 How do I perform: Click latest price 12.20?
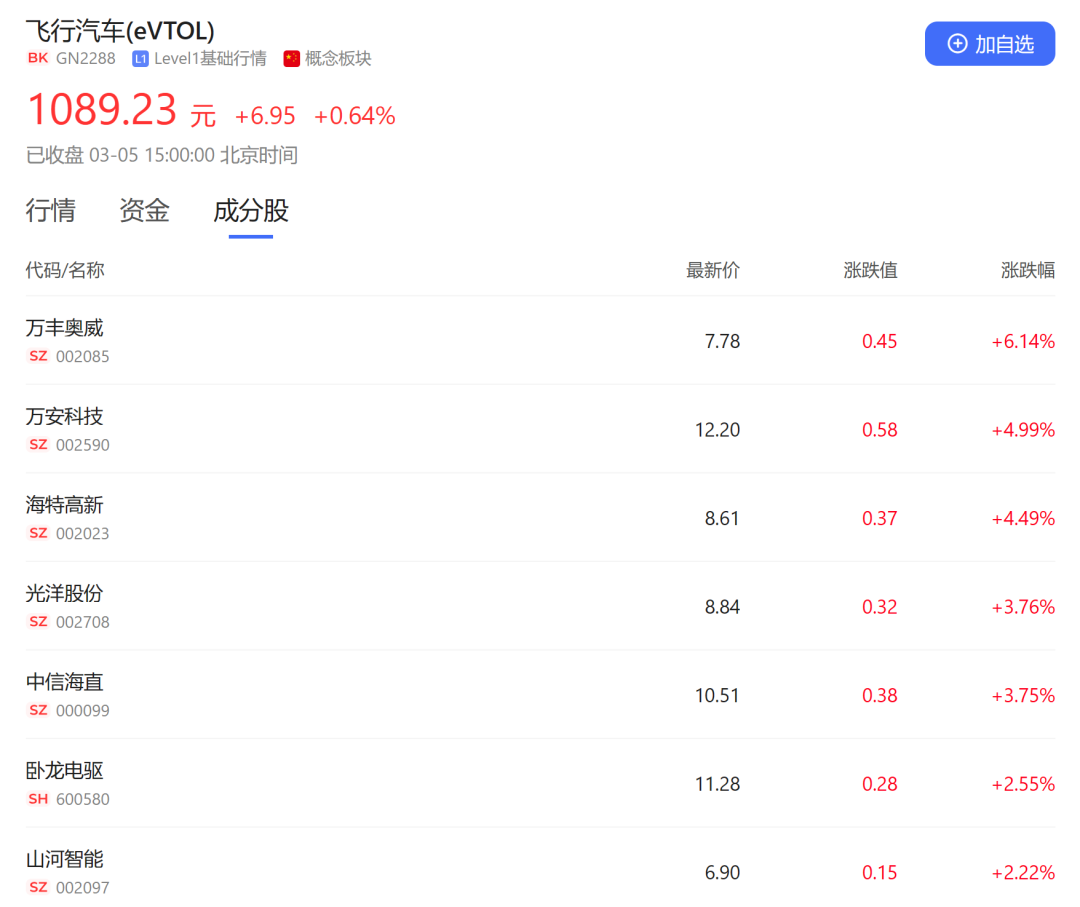pyautogui.click(x=717, y=430)
